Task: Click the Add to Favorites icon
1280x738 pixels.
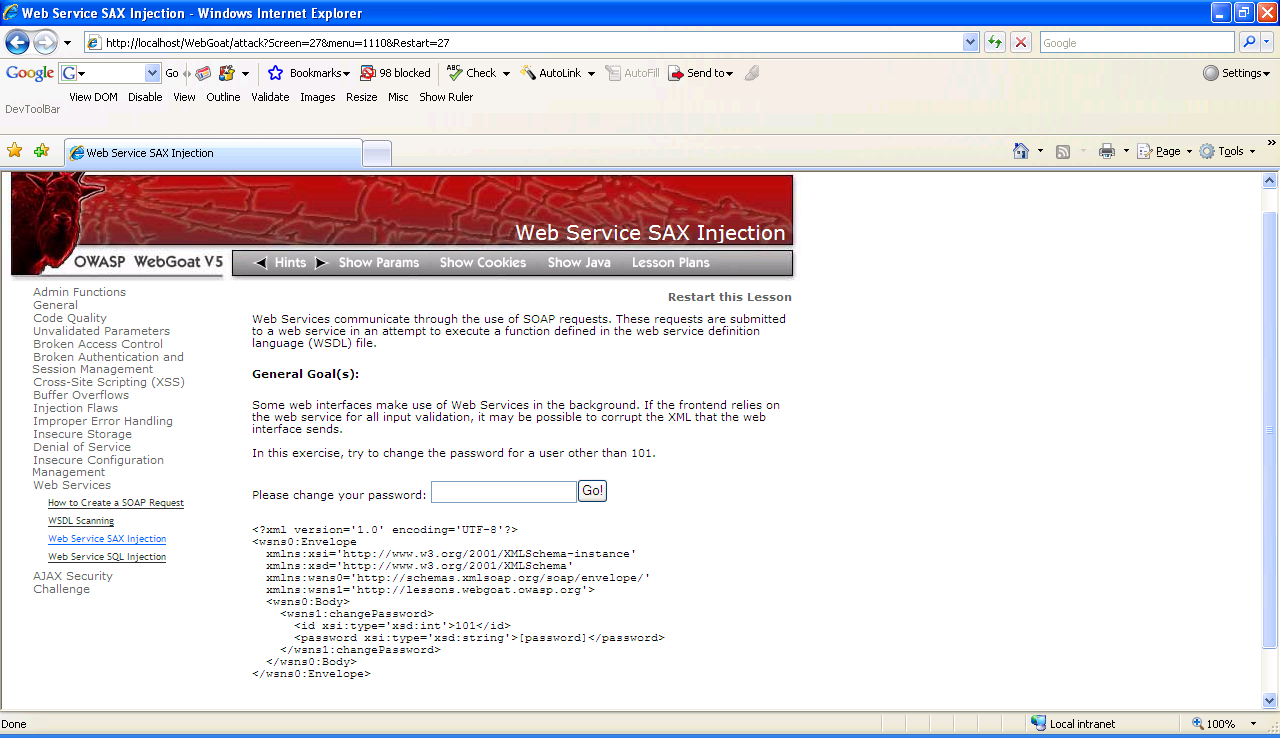Action: [x=41, y=151]
